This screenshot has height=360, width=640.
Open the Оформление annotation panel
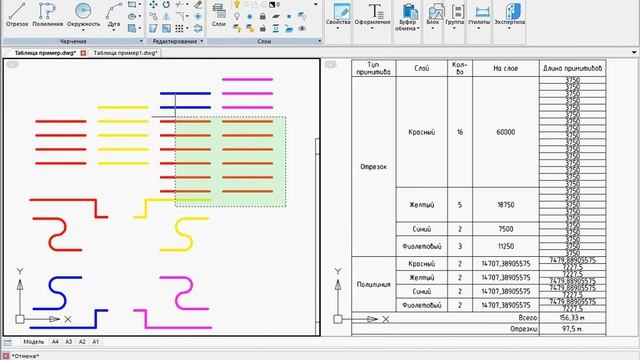372,16
